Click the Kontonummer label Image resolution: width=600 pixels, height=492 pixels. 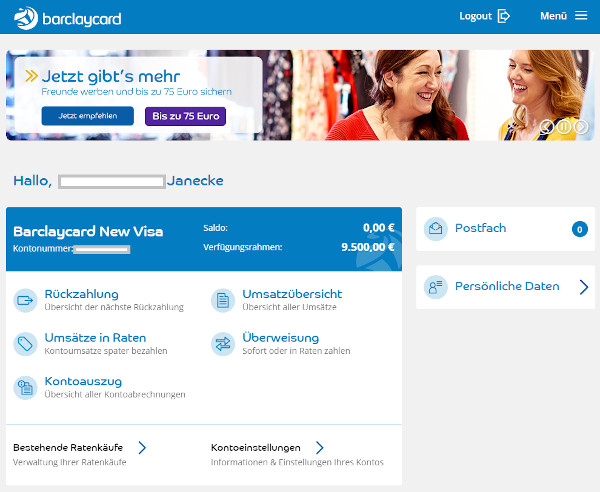point(43,249)
